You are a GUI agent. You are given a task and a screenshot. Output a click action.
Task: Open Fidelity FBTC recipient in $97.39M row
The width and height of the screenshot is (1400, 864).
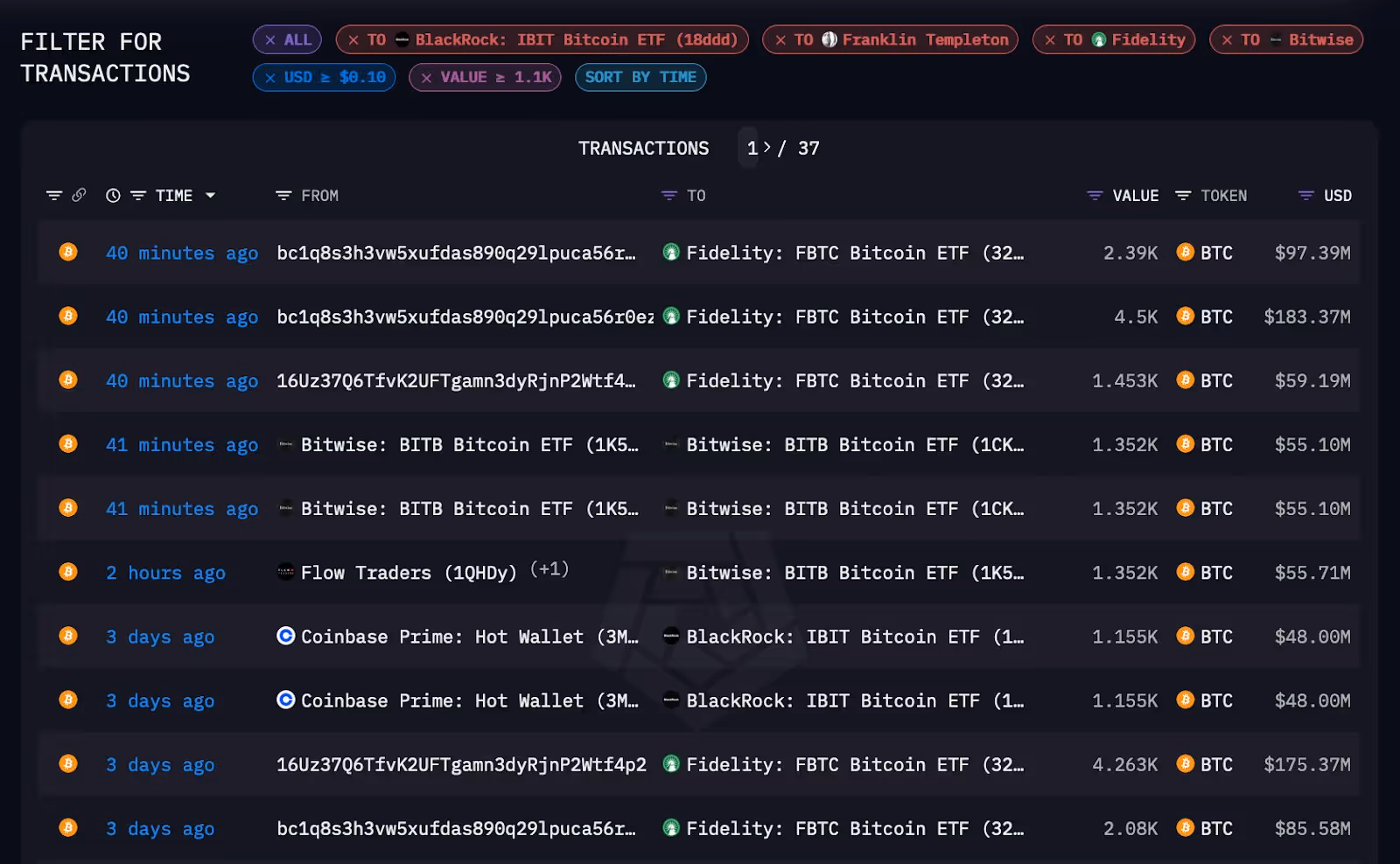pos(854,254)
